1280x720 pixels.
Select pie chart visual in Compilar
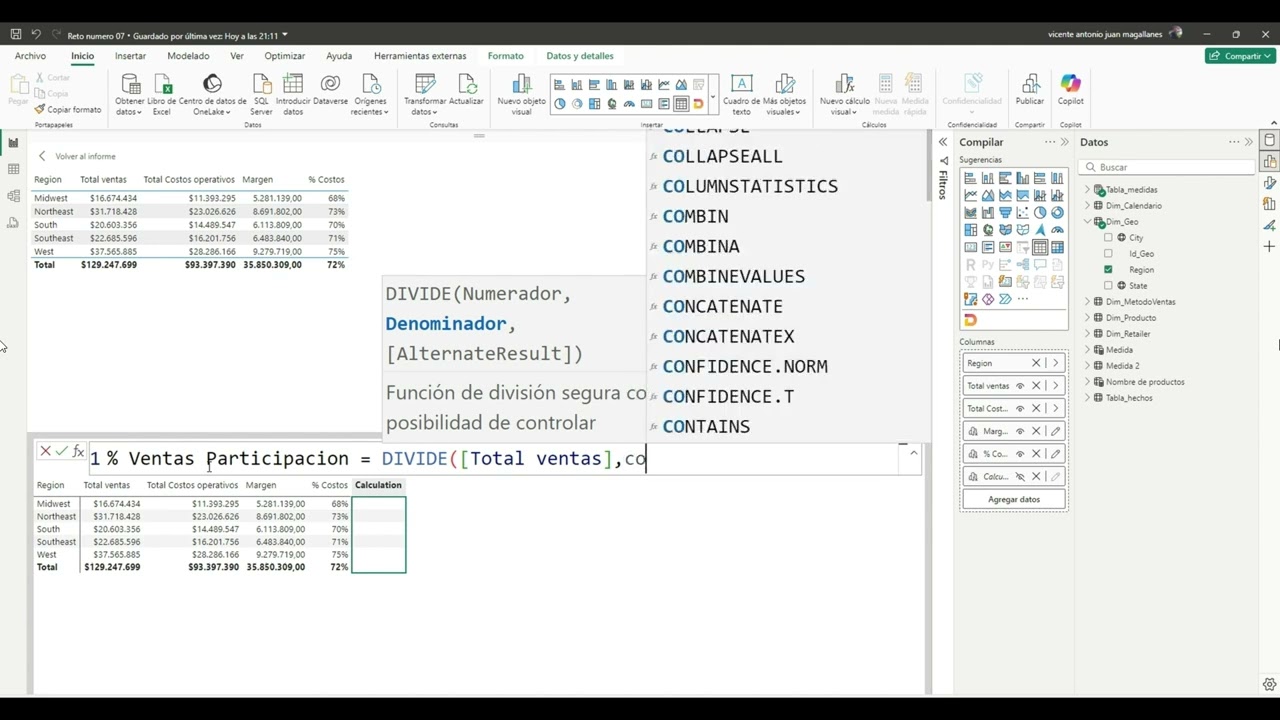point(1040,212)
